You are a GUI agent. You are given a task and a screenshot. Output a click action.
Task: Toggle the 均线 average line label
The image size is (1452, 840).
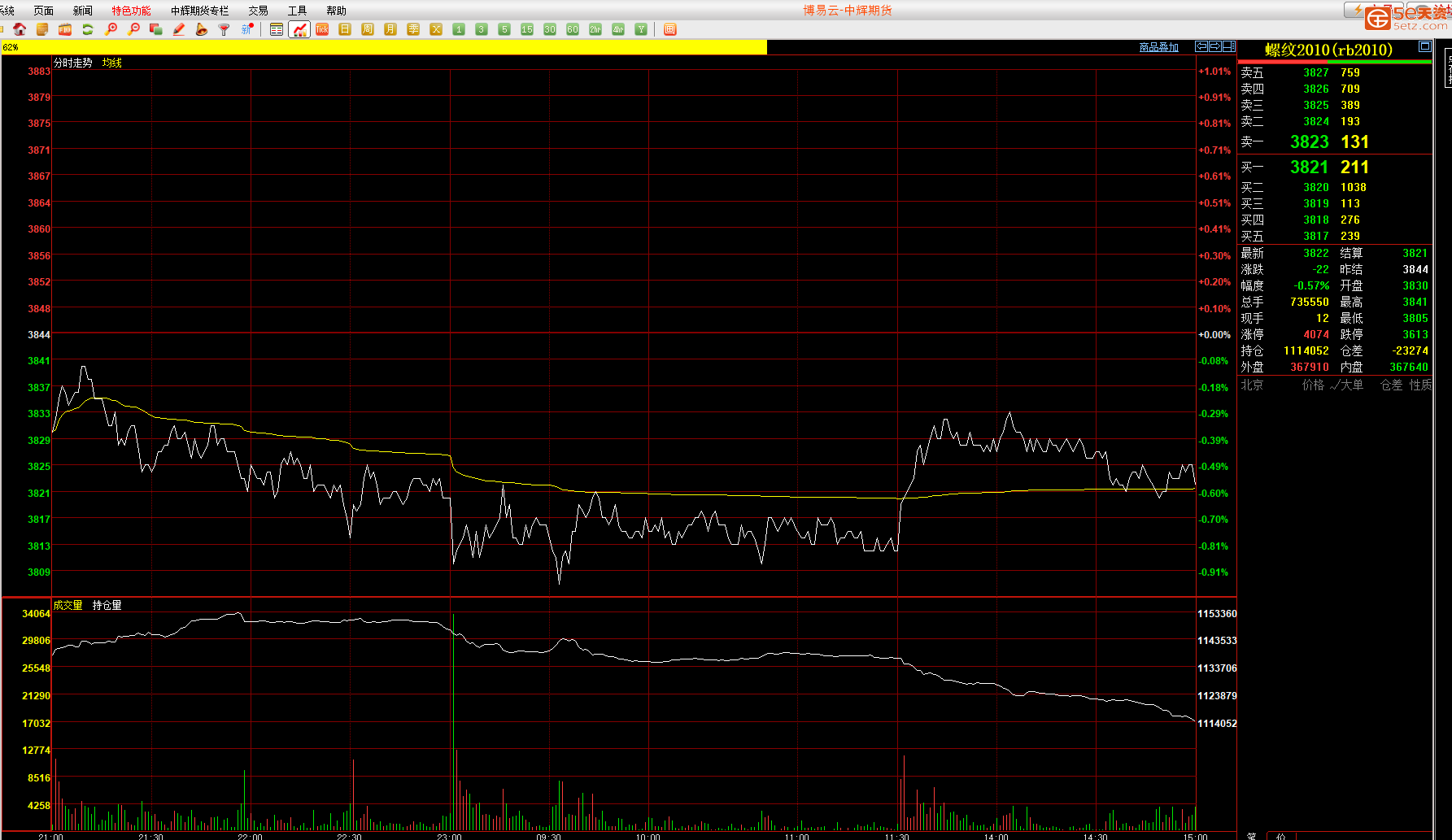(112, 63)
